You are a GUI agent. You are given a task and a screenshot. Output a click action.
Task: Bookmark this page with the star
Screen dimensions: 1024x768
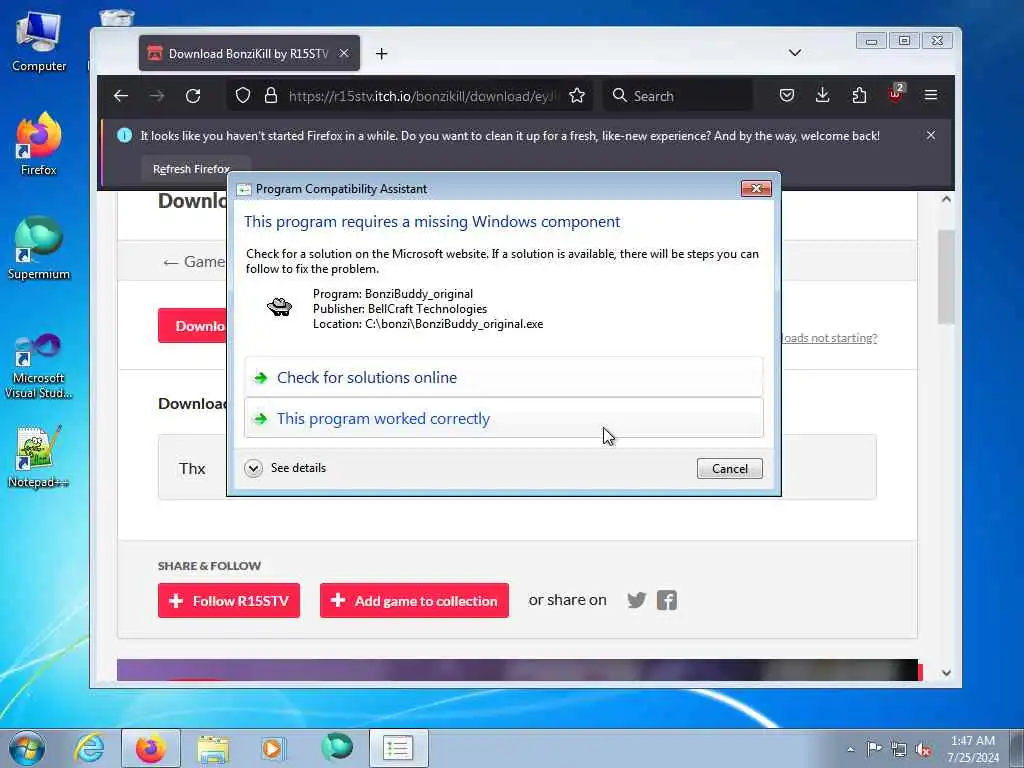(x=577, y=96)
